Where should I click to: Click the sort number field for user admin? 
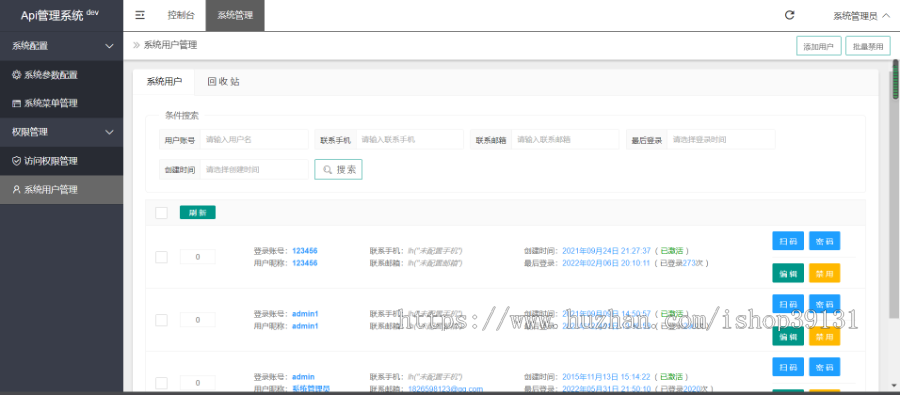click(197, 383)
